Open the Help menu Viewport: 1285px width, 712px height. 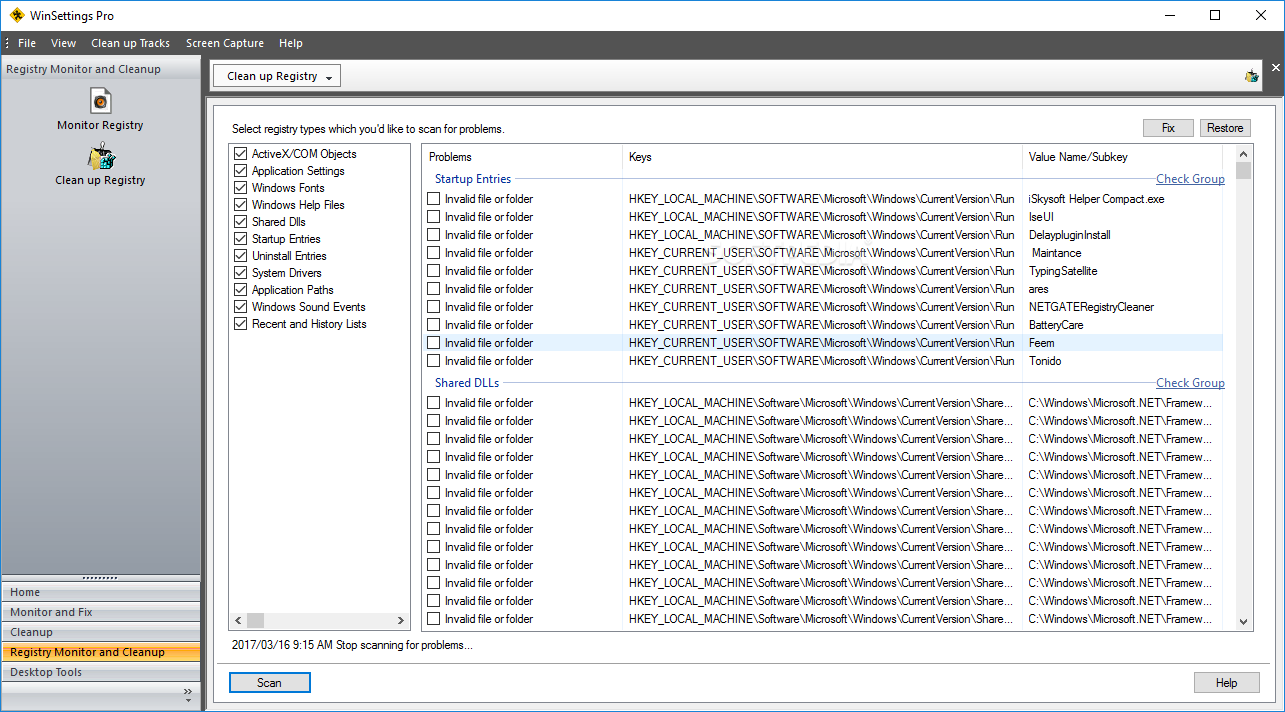pos(291,43)
